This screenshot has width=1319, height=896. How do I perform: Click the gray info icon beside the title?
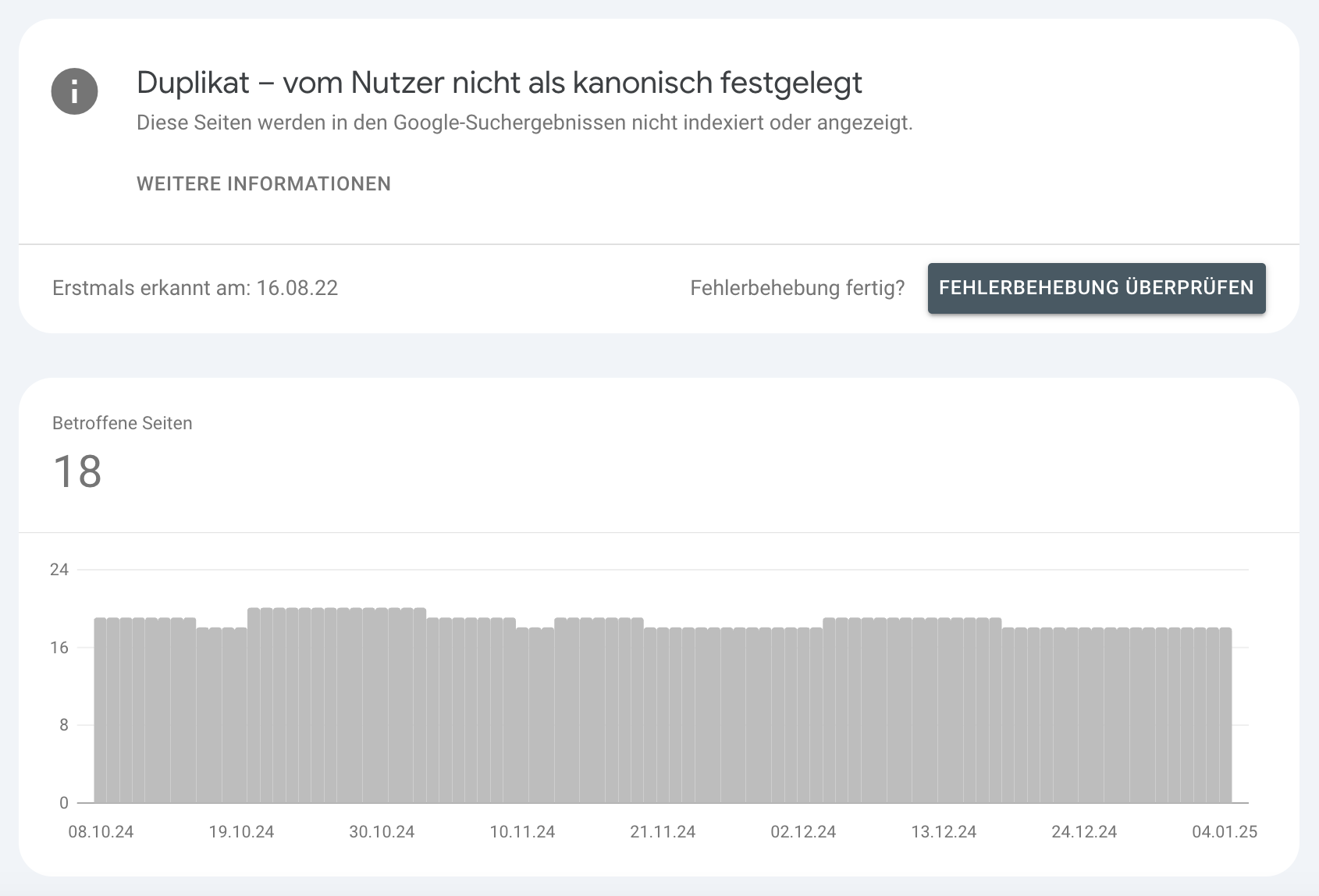[x=74, y=91]
